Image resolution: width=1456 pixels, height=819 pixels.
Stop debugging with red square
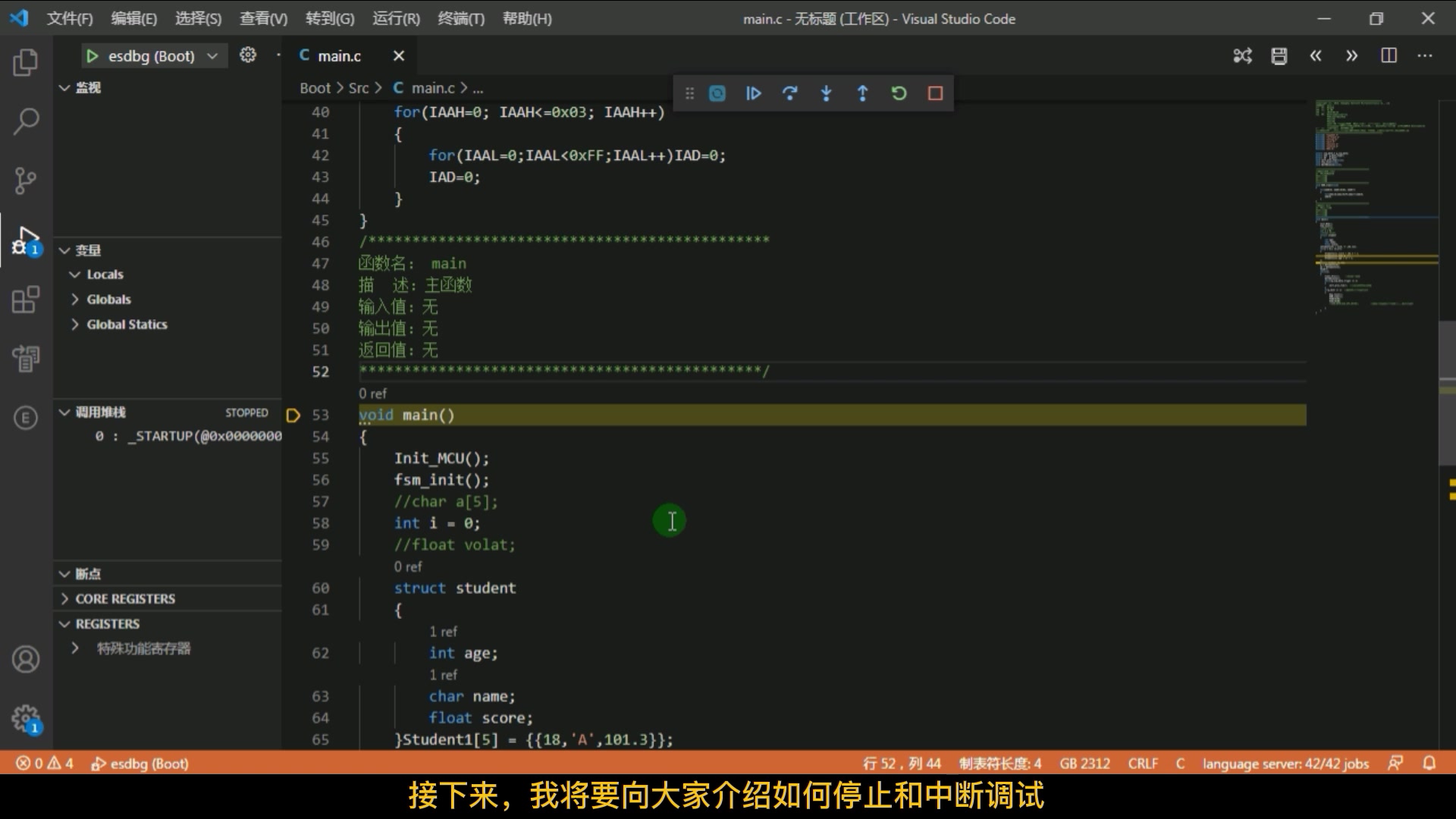click(x=935, y=93)
